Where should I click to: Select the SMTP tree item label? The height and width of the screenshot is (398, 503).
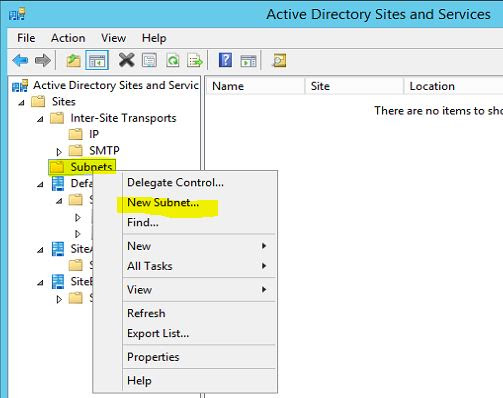(x=104, y=150)
